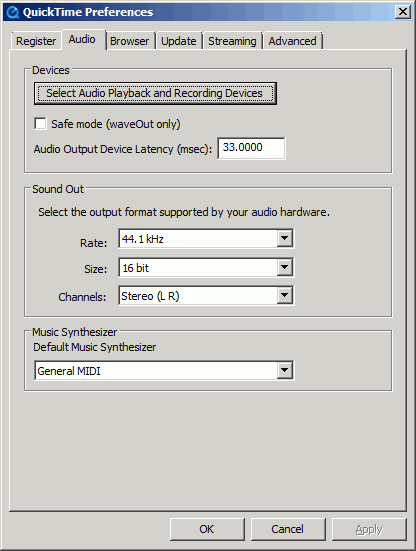The height and width of the screenshot is (551, 416).
Task: Expand the Size dropdown arrow
Action: point(285,267)
